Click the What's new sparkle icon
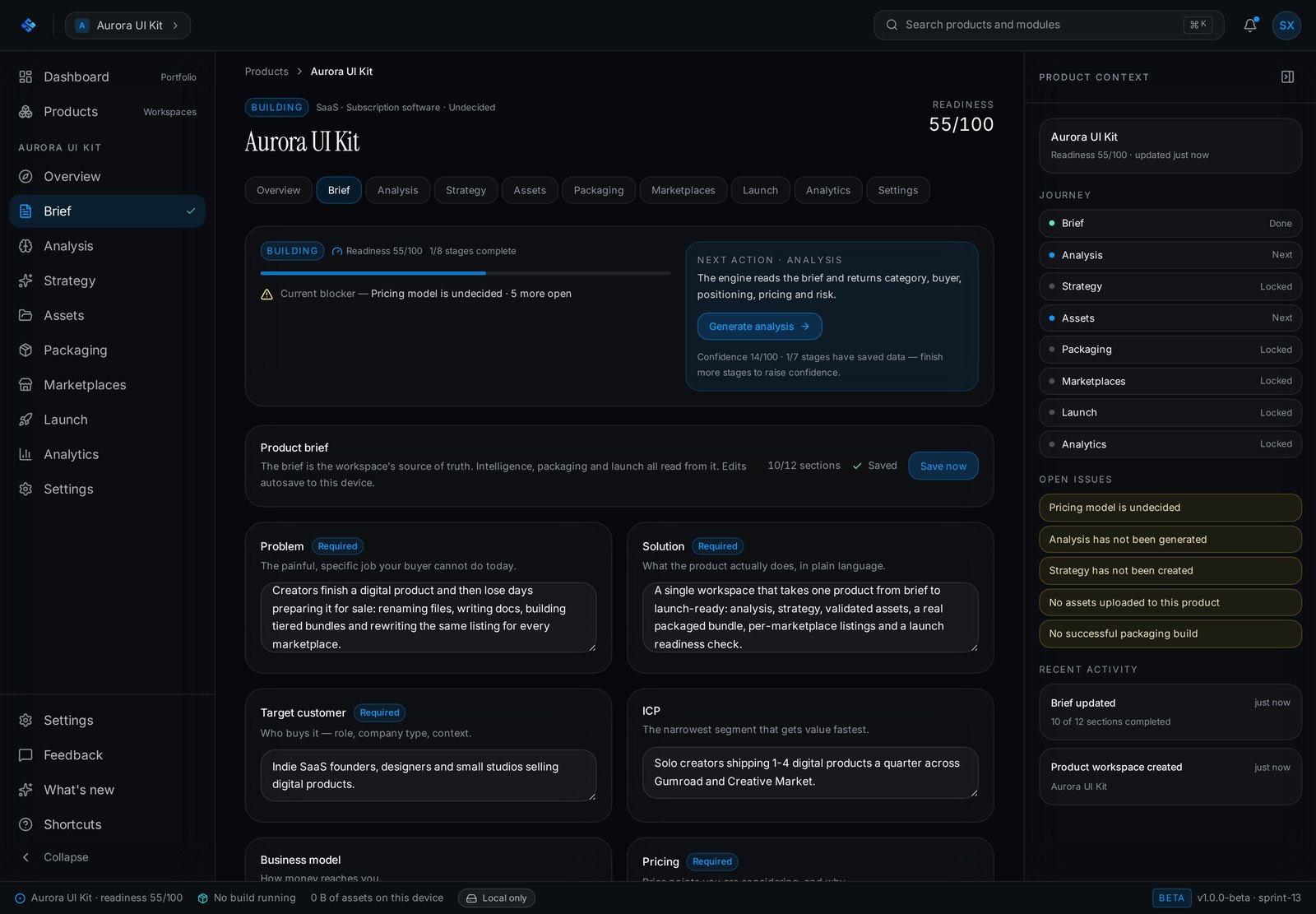This screenshot has width=1316, height=914. (x=25, y=790)
